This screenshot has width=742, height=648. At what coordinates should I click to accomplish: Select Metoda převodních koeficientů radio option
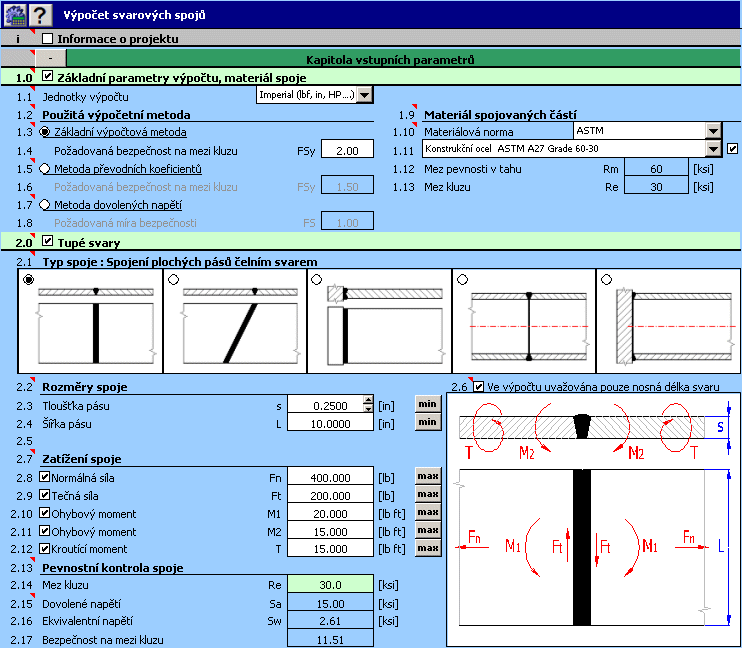45,169
